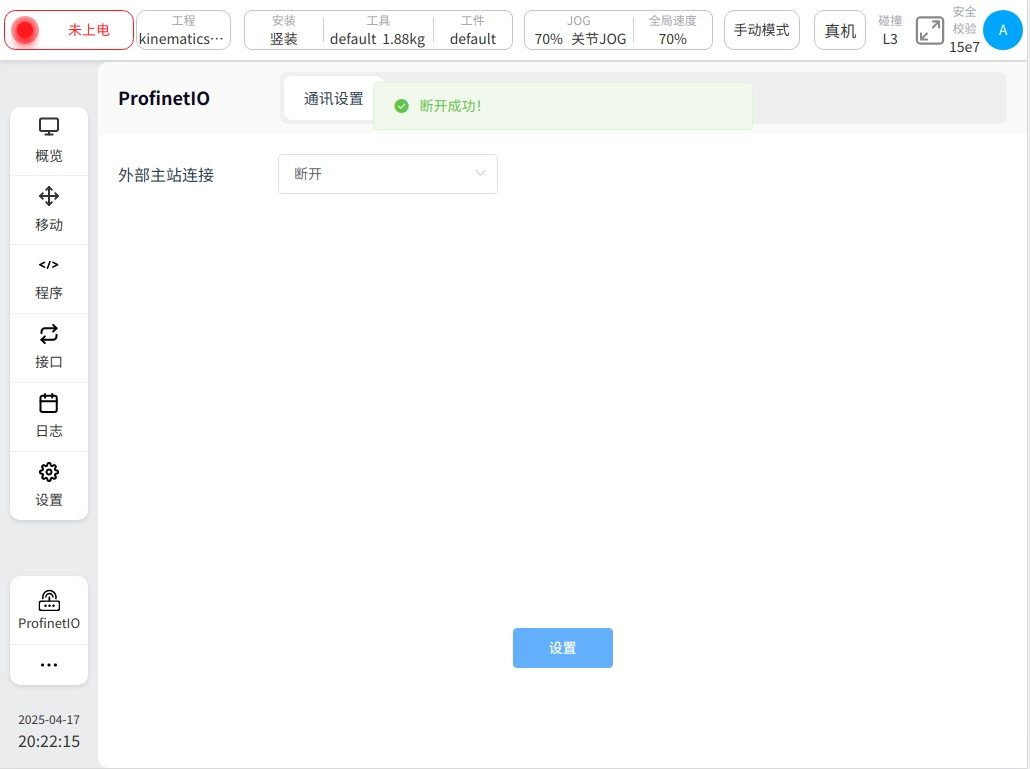Open the 接口 interface sidebar icon
The height and width of the screenshot is (769, 1030).
tap(49, 335)
